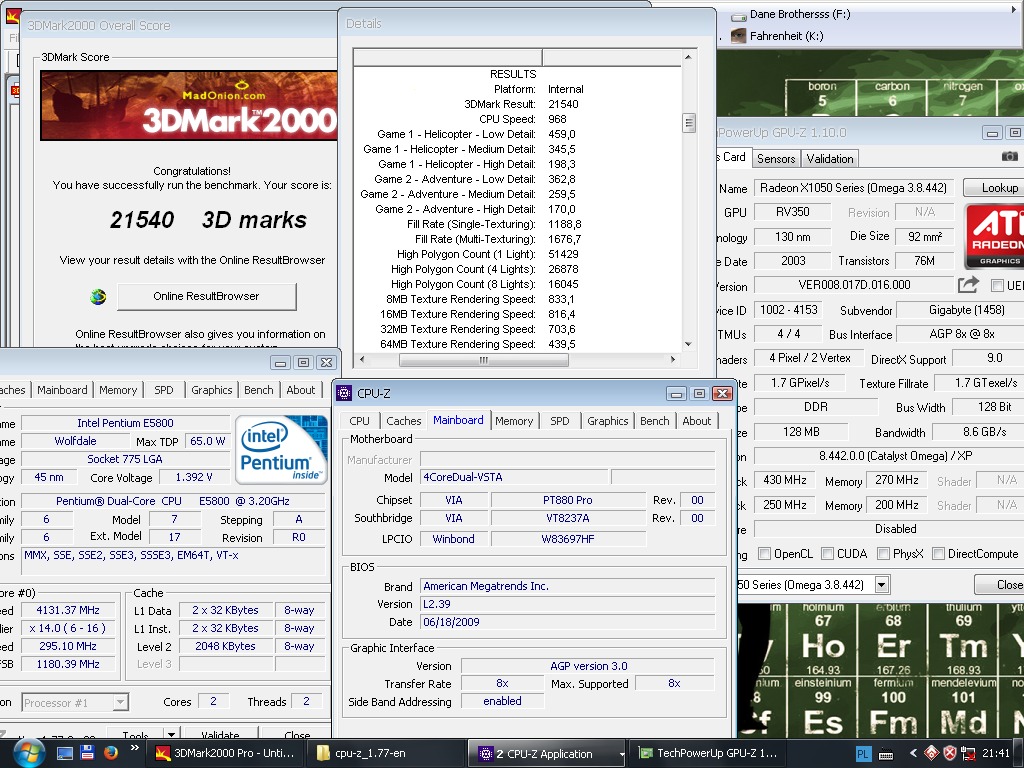Open Bench tab in front CPU-Z window
Screen dimensions: 1024x768
pos(654,421)
